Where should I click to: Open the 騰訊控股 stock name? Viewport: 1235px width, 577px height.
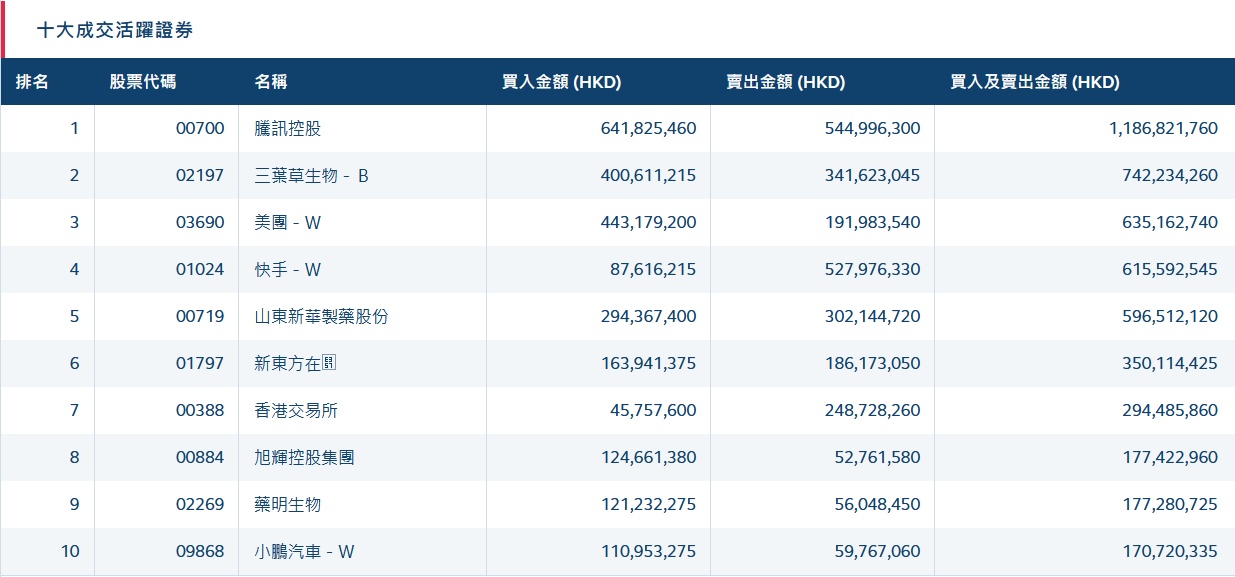click(x=288, y=129)
